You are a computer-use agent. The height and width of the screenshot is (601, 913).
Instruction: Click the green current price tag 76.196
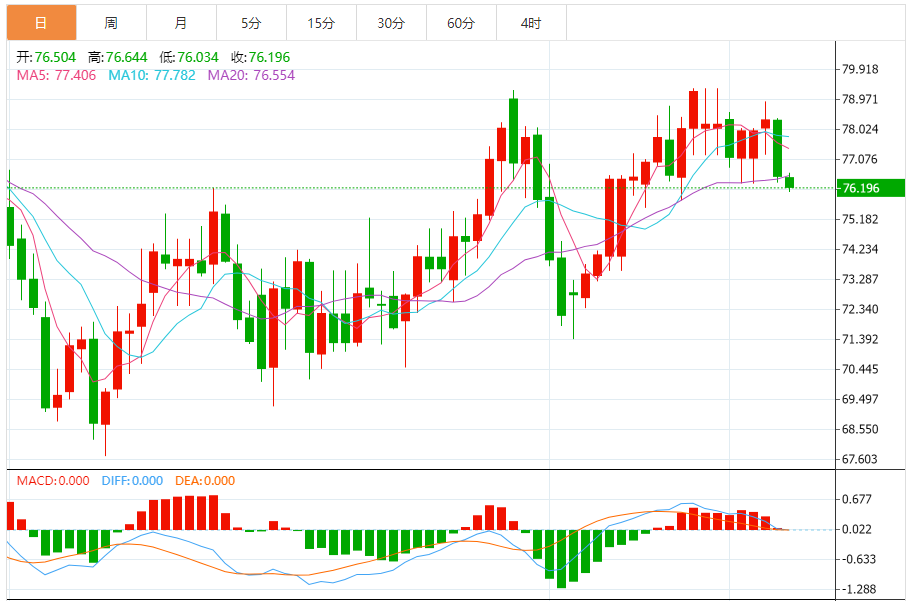click(x=870, y=188)
